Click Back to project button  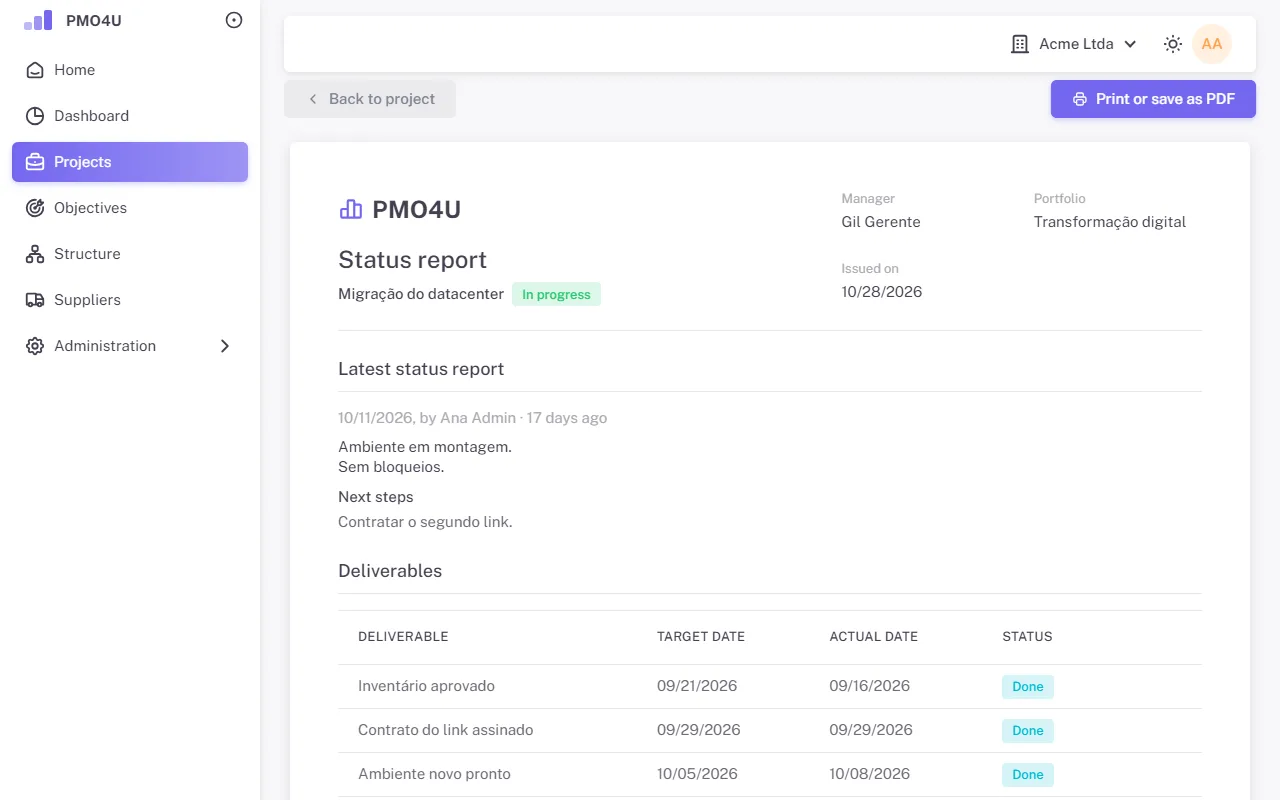point(370,99)
